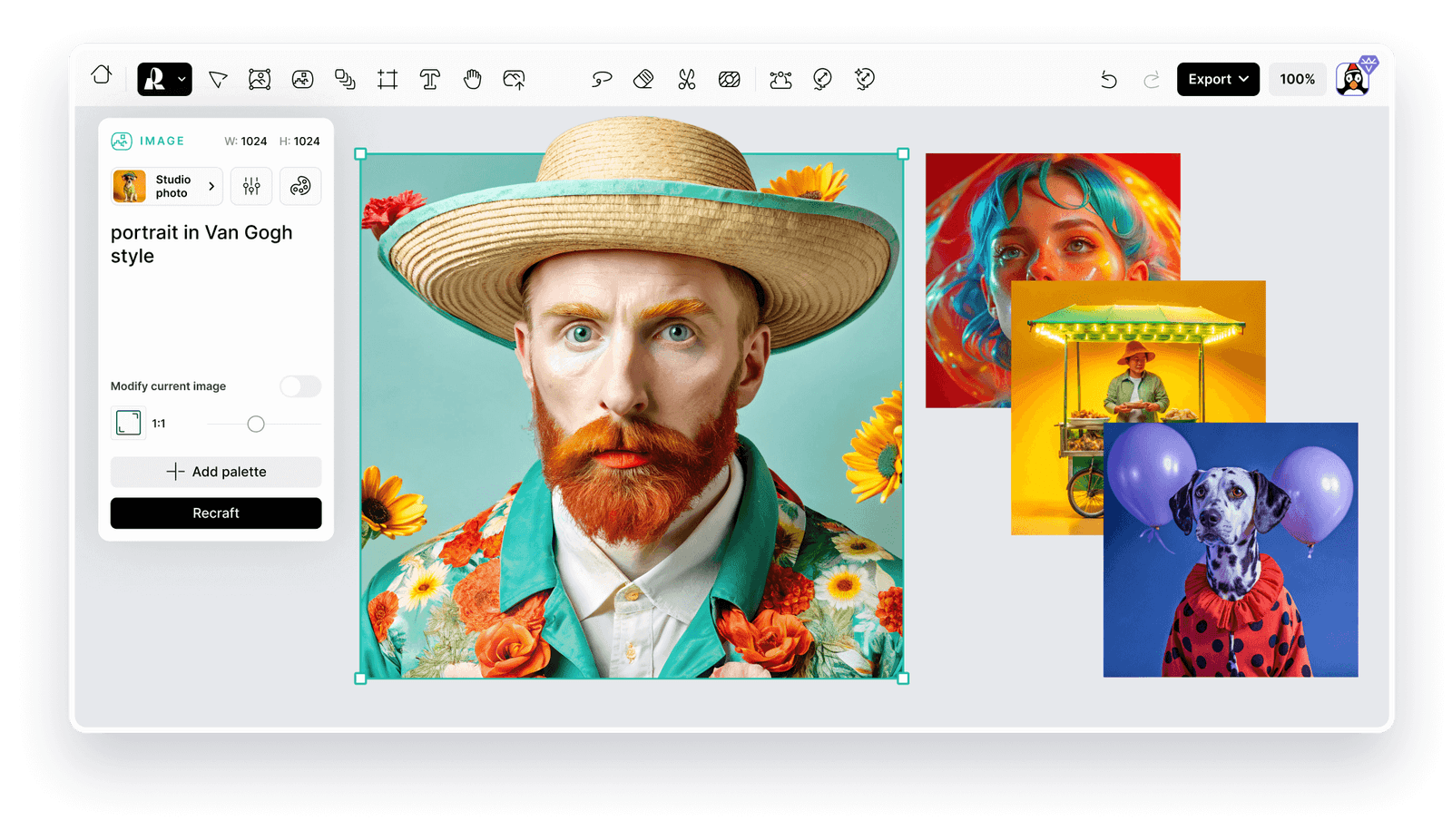Select the arrow selection tool
This screenshot has height=840, width=1452.
[x=218, y=80]
